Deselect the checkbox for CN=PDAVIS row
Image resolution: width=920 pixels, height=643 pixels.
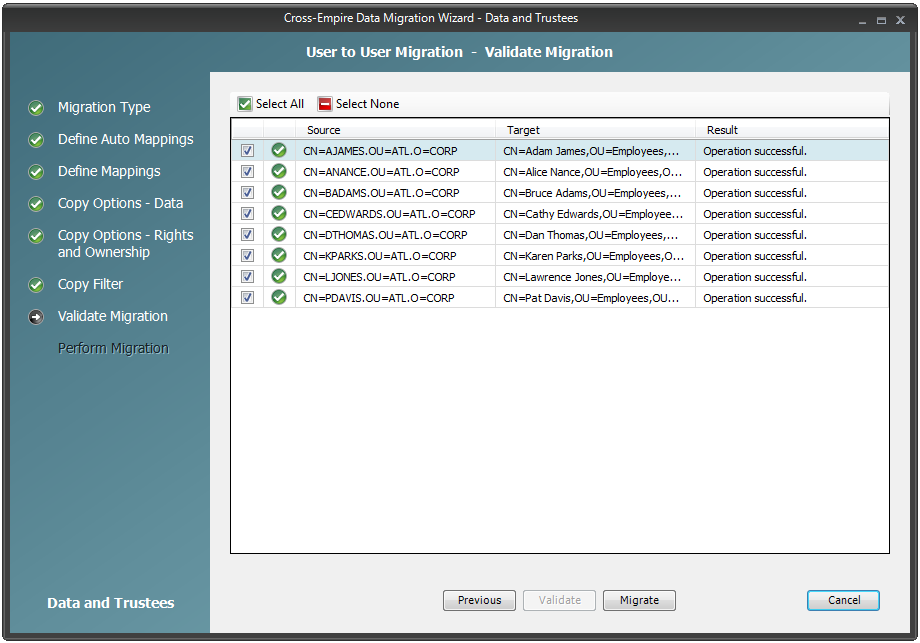(x=247, y=298)
